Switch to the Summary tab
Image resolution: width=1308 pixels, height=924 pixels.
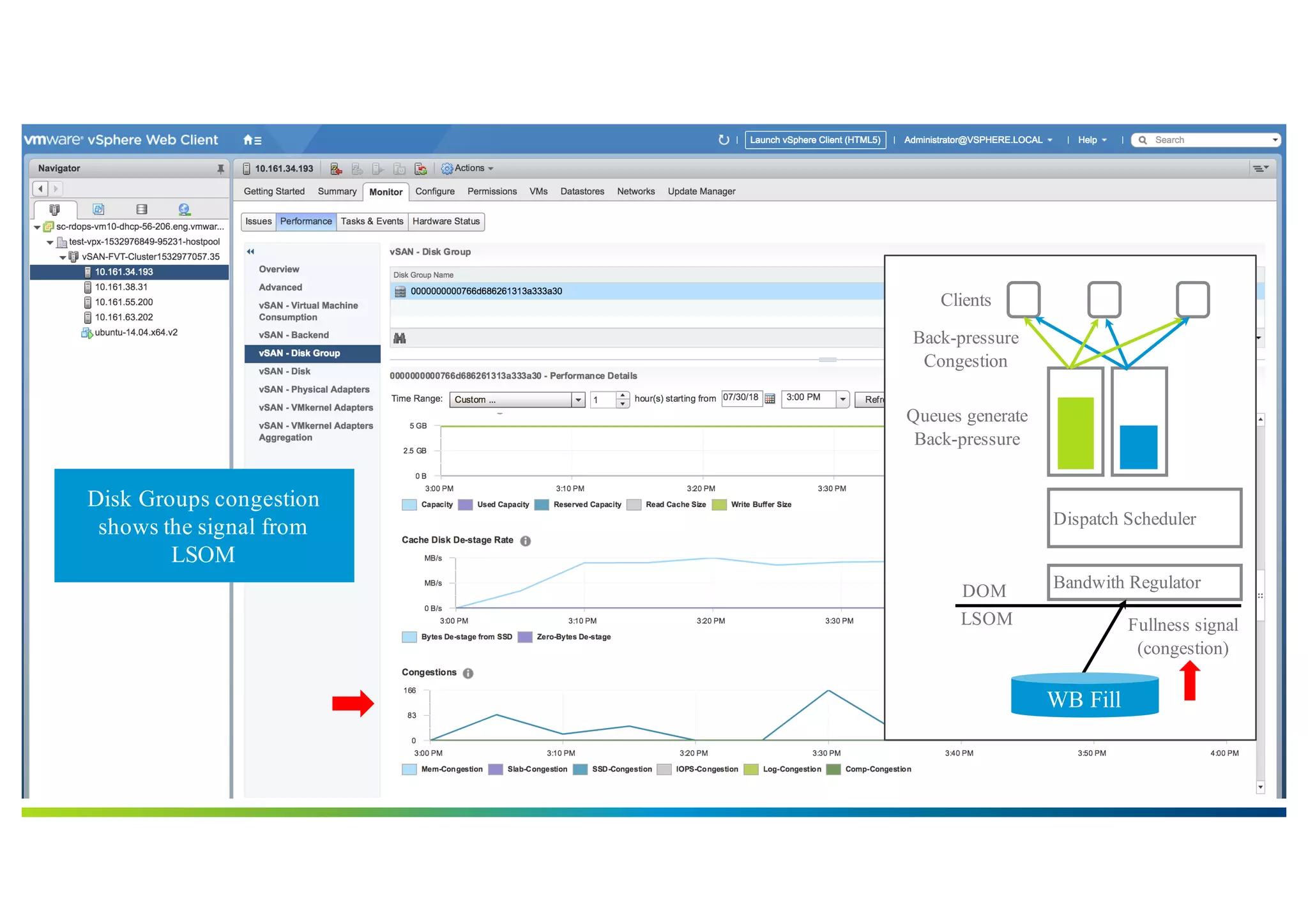(x=337, y=192)
